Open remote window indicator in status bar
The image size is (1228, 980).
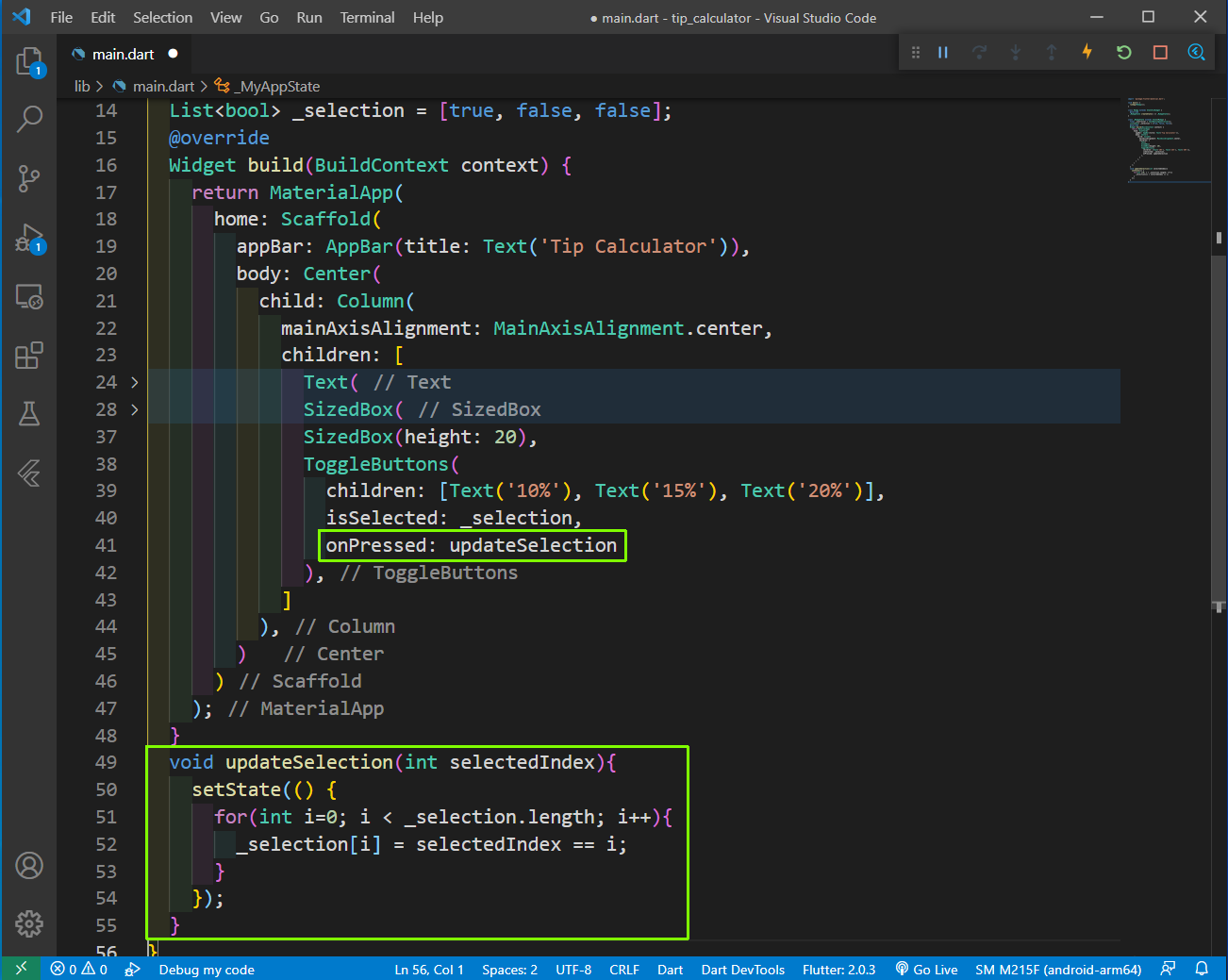(x=21, y=969)
